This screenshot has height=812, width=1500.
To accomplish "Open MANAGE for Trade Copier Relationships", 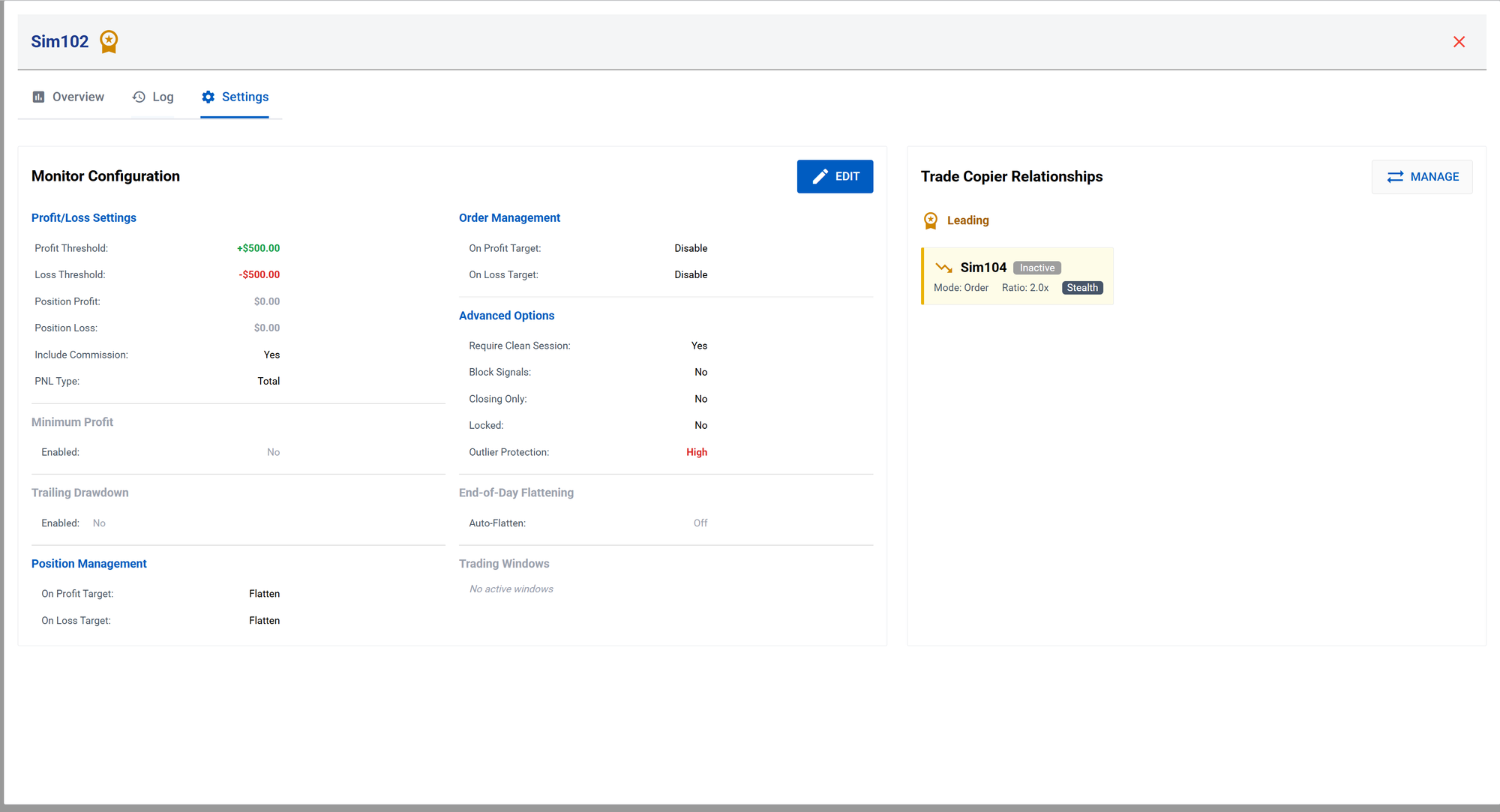I will click(1422, 177).
